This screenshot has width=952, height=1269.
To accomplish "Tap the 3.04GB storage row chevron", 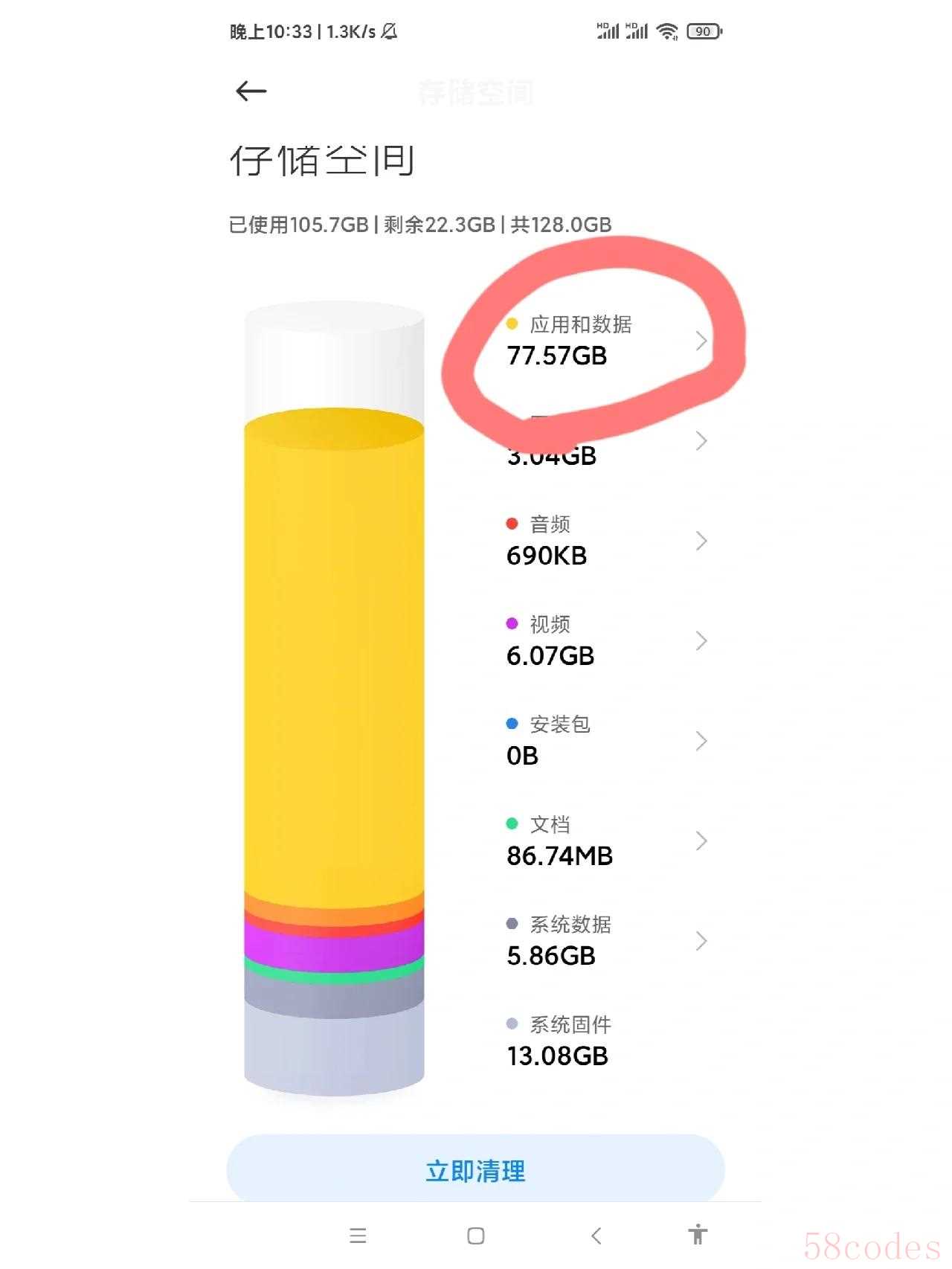I will coord(701,441).
